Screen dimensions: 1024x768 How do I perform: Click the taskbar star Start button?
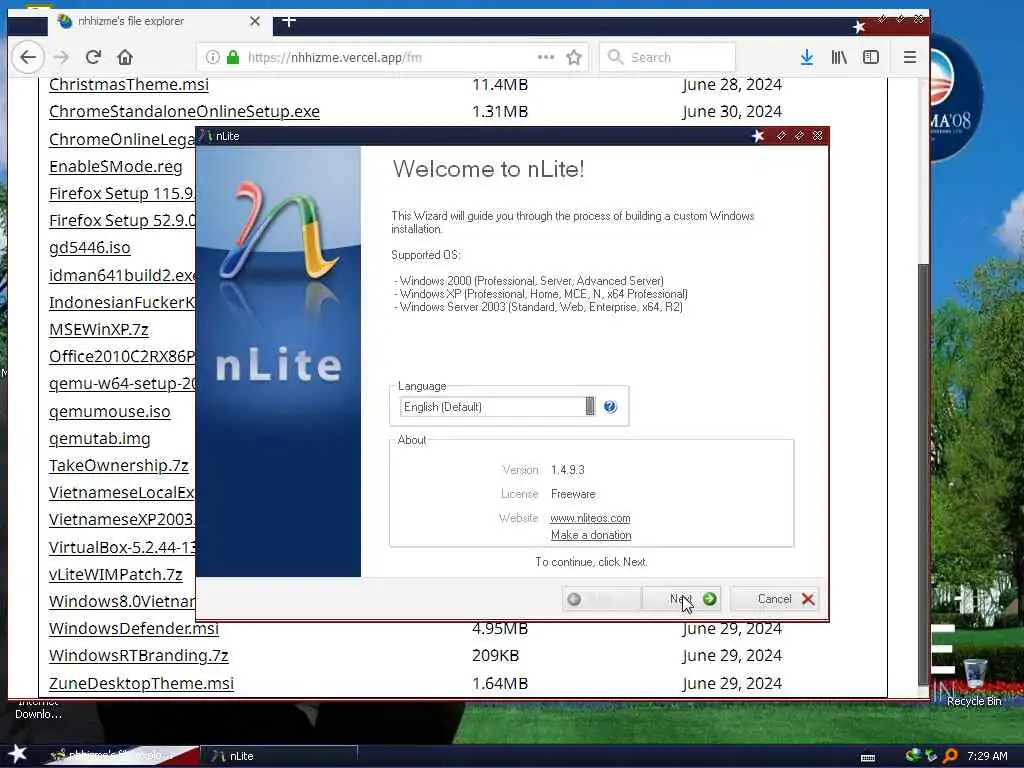point(17,754)
